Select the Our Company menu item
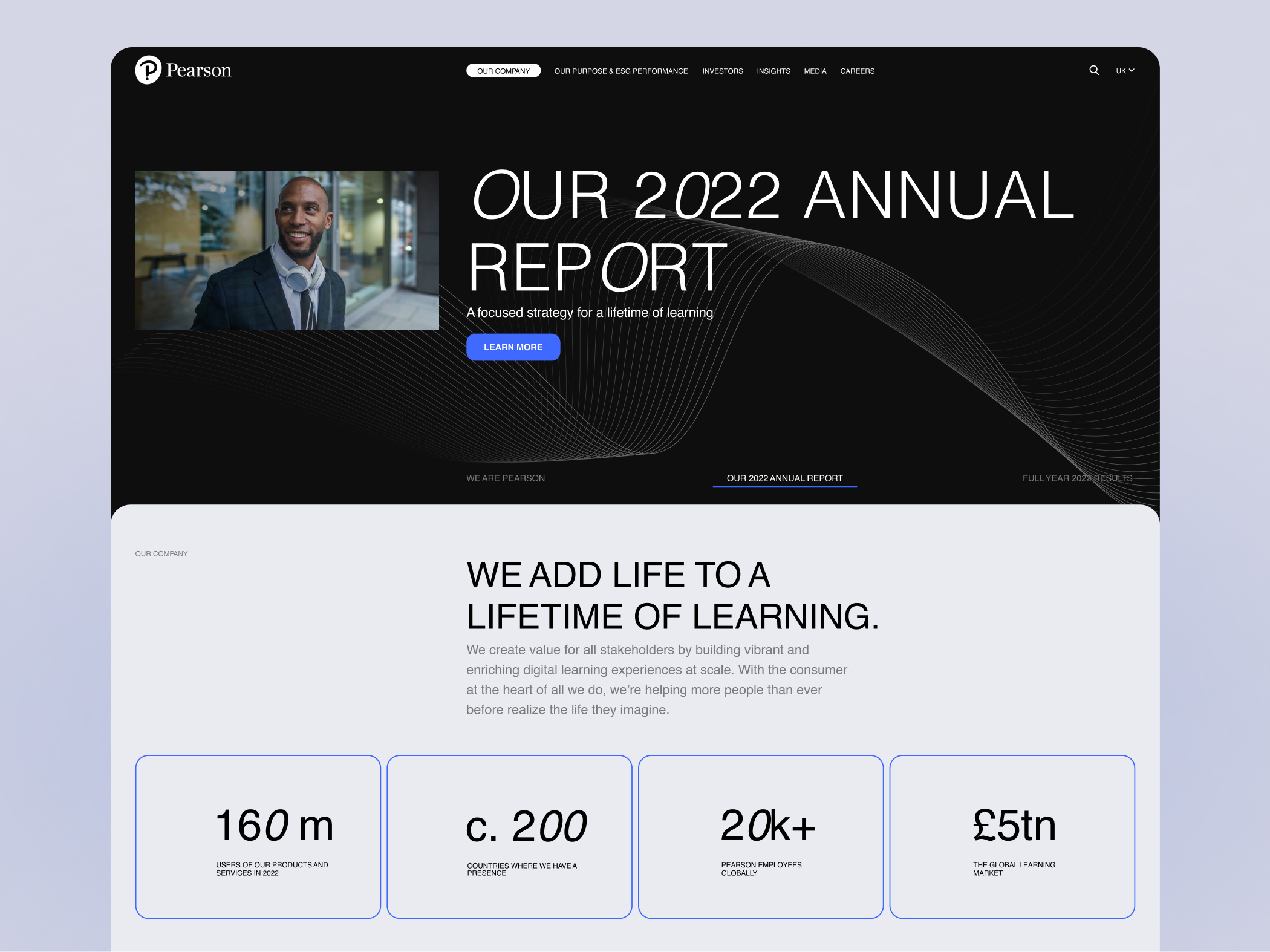 [503, 71]
